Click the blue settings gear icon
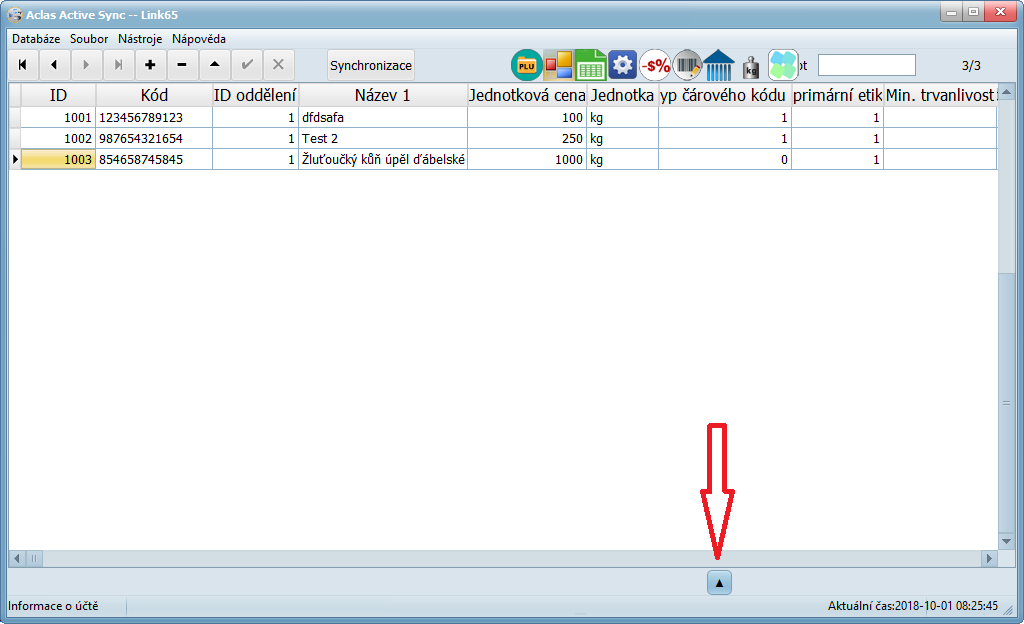Screen dimensions: 1024x624 point(622,66)
